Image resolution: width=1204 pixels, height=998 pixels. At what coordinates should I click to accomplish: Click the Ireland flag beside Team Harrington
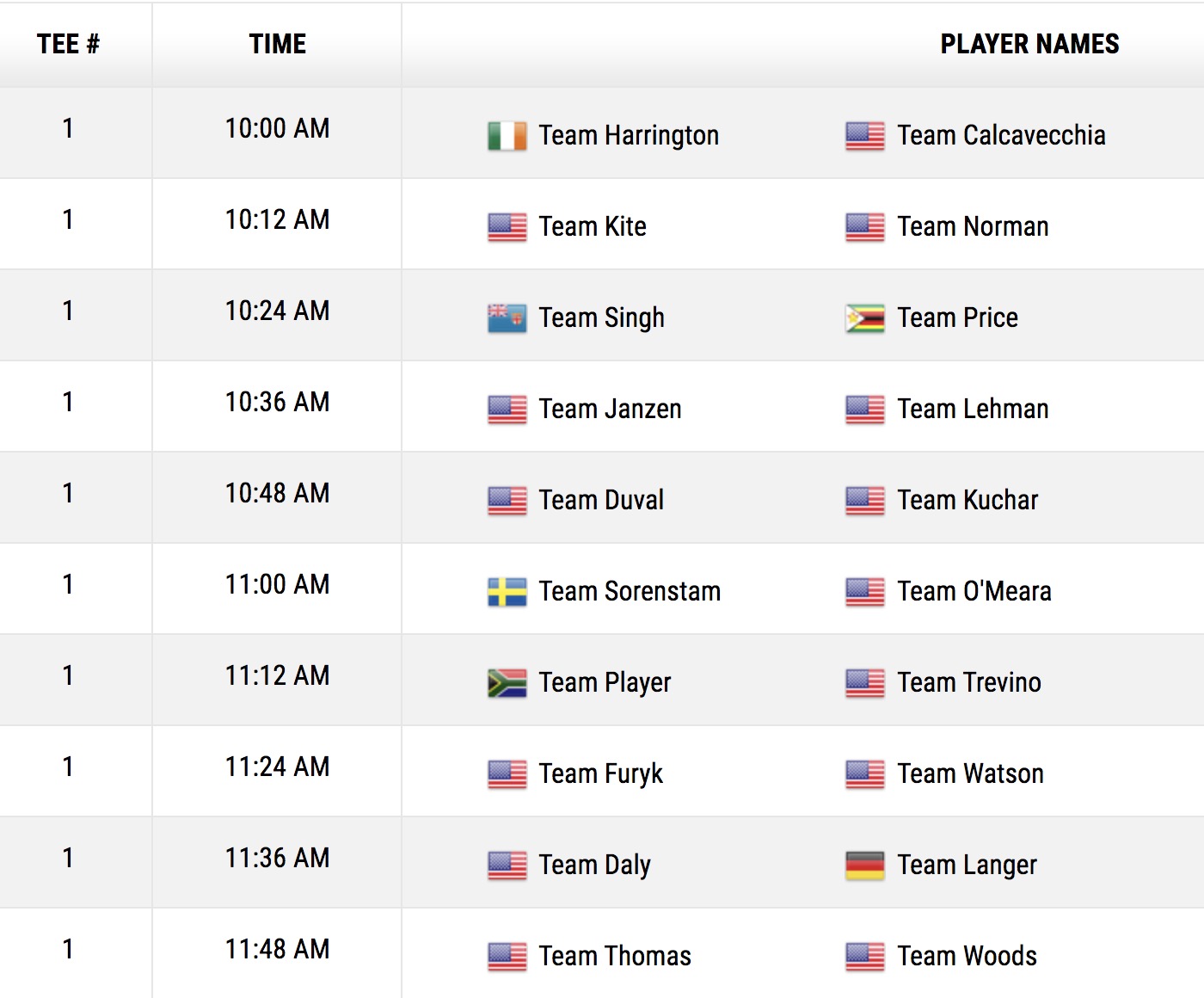[x=507, y=136]
